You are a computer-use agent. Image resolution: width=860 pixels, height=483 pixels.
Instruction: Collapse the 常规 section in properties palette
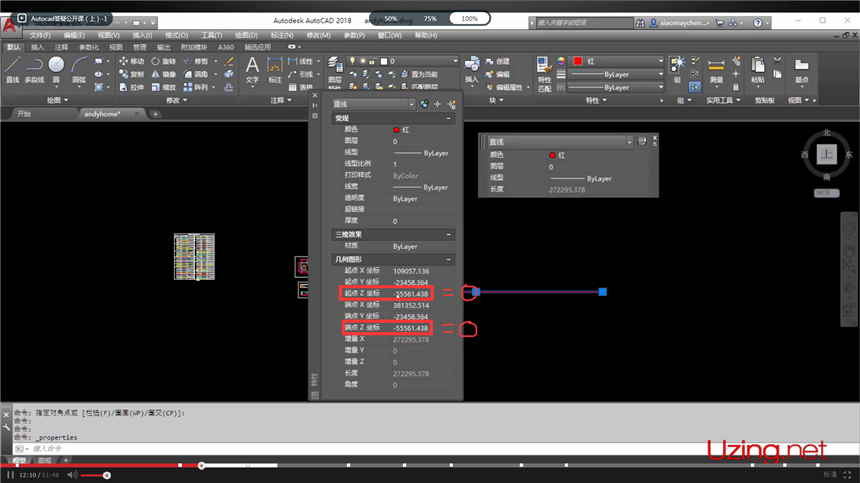448,118
